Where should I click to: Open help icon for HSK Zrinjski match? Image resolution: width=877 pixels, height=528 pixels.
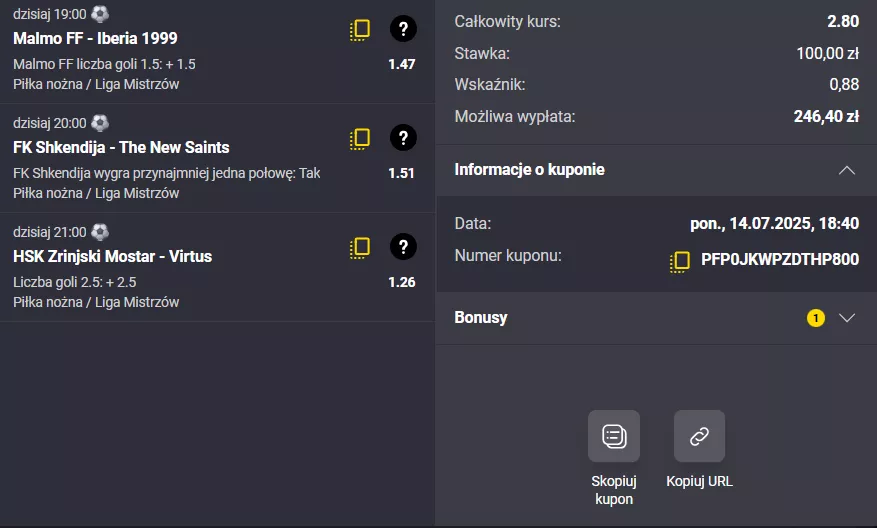pos(403,247)
